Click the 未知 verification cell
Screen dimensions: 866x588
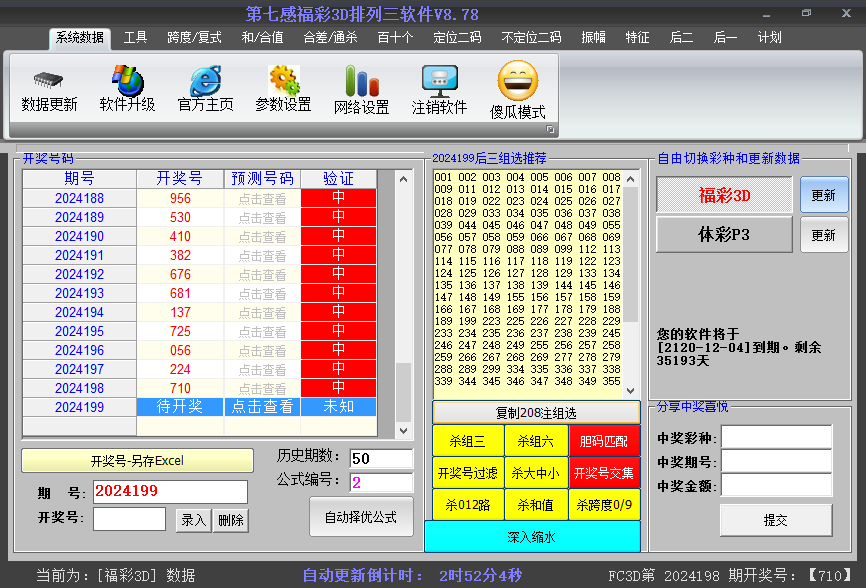[339, 407]
